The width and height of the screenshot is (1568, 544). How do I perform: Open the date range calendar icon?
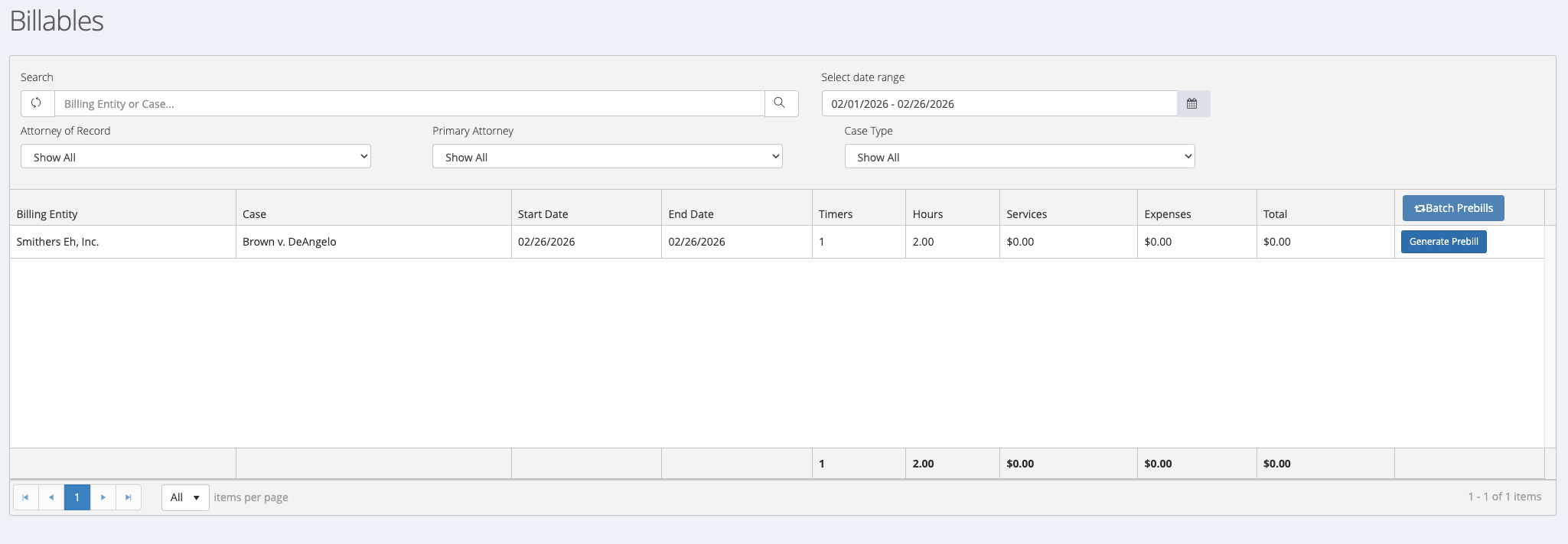(1192, 103)
